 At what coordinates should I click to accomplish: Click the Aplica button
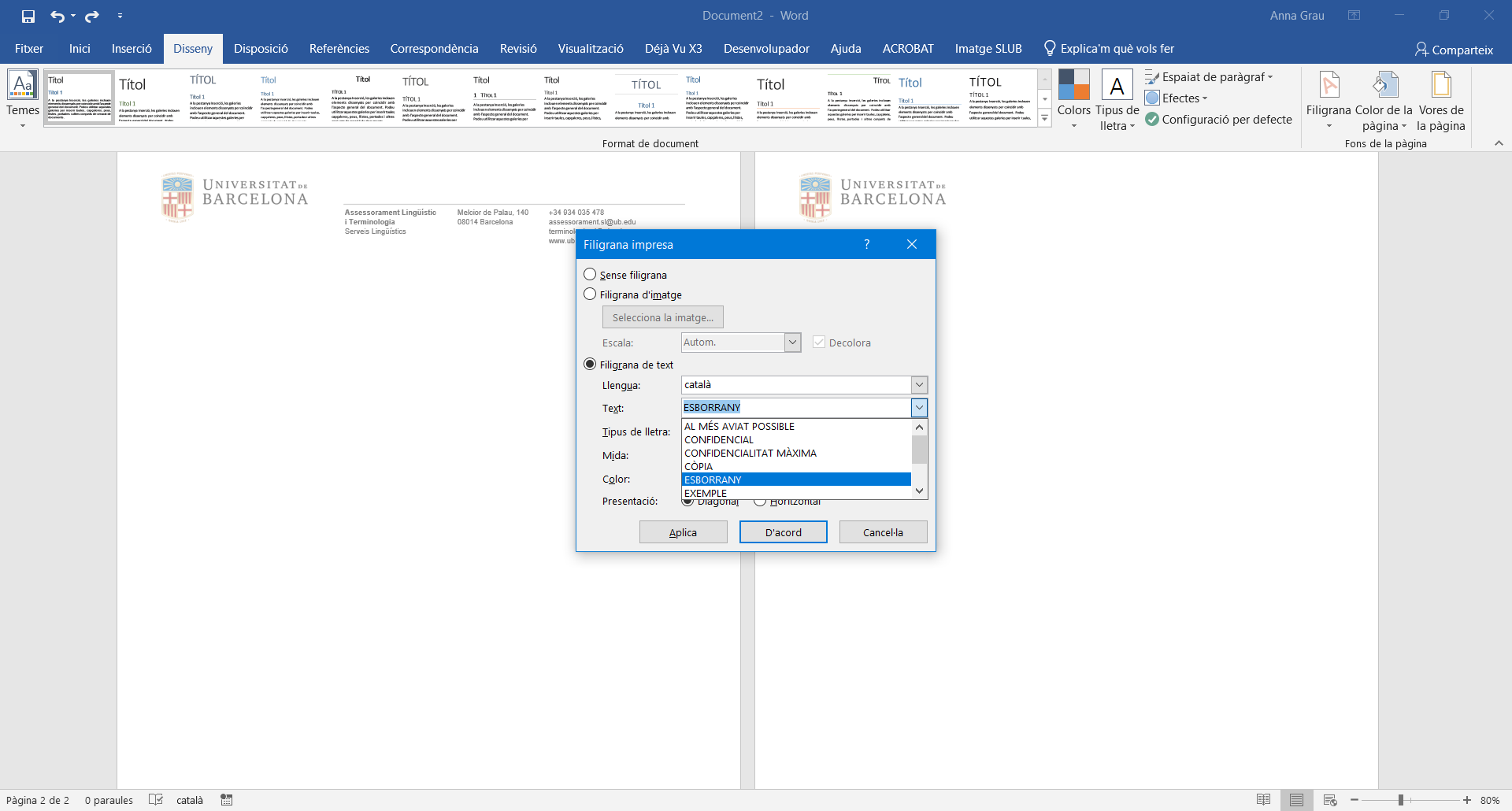(x=683, y=532)
